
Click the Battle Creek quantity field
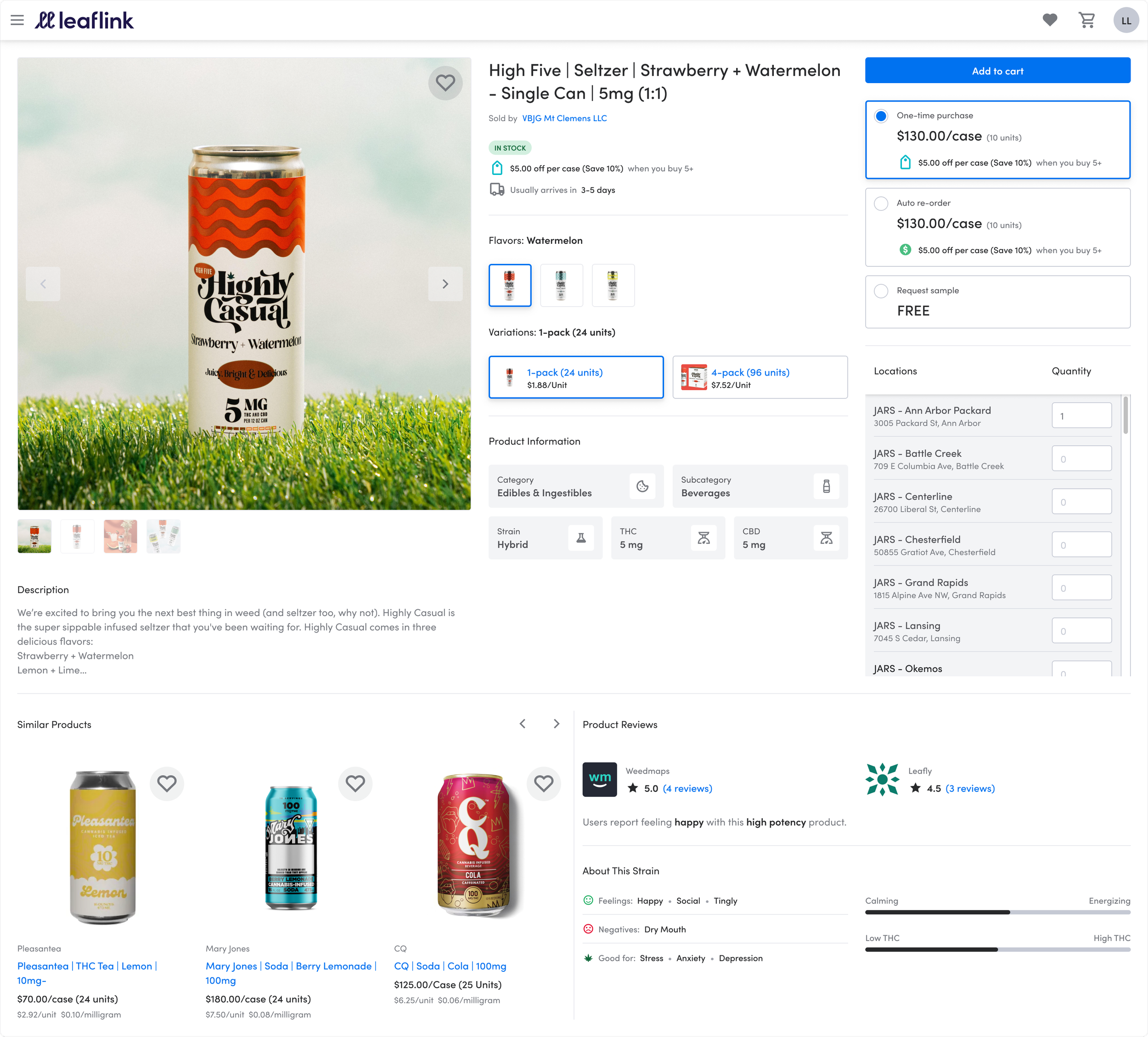pyautogui.click(x=1081, y=459)
